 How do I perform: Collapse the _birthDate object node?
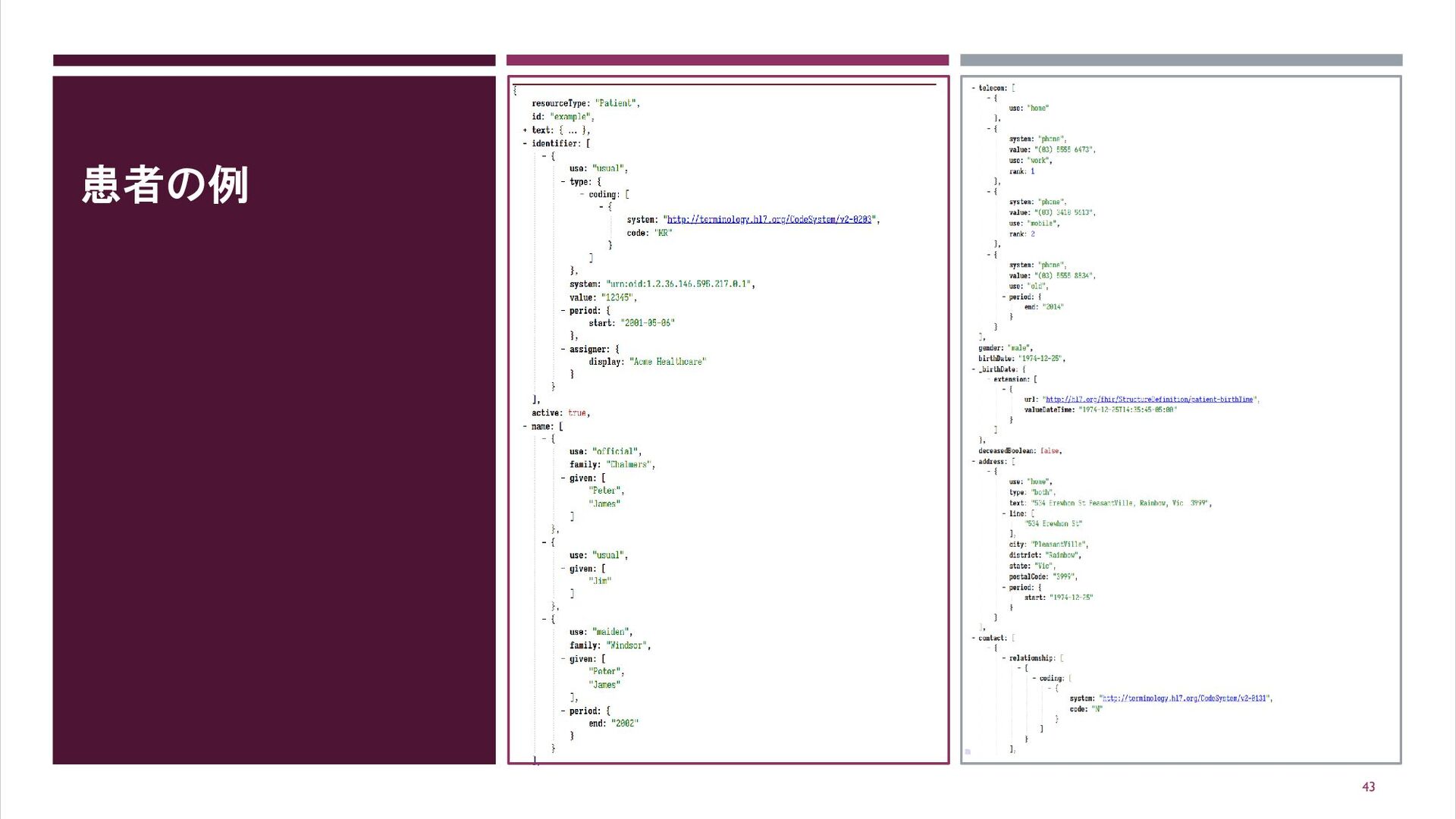(974, 370)
